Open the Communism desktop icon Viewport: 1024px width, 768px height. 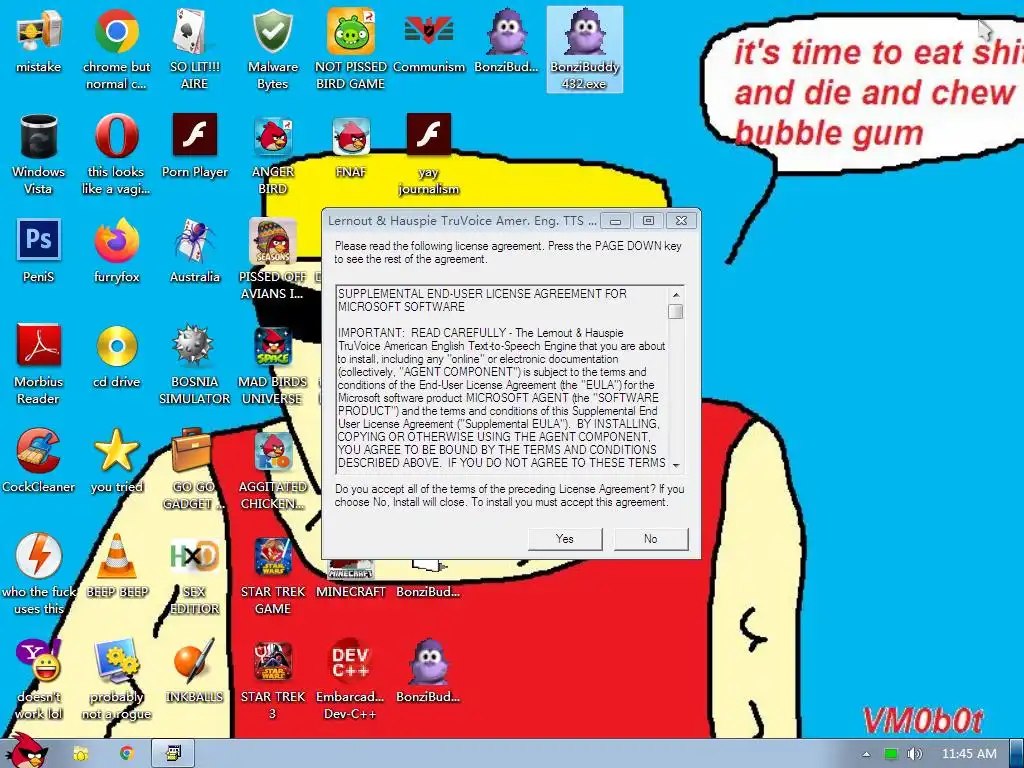point(429,42)
